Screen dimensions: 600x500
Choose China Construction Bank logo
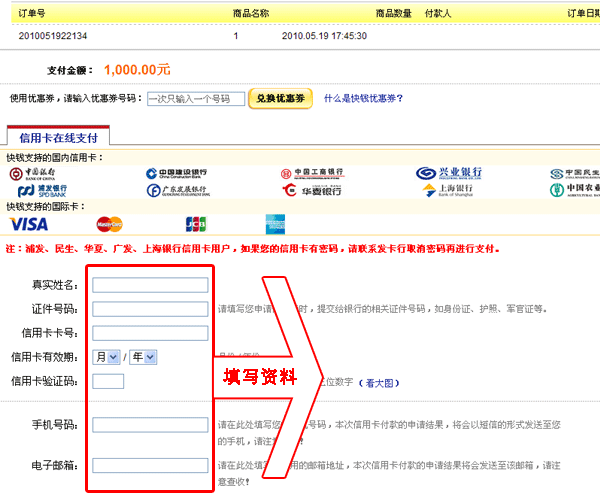(x=176, y=173)
